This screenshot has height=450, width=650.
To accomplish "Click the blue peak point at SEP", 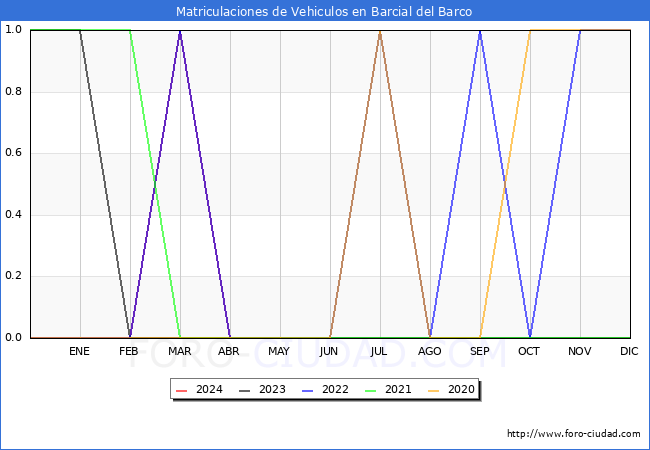I will tap(480, 31).
